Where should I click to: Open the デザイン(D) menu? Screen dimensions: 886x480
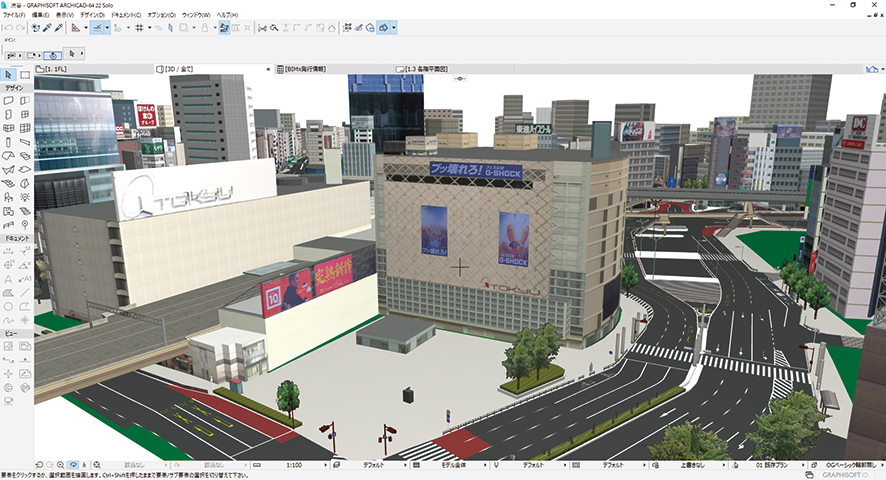[92, 15]
